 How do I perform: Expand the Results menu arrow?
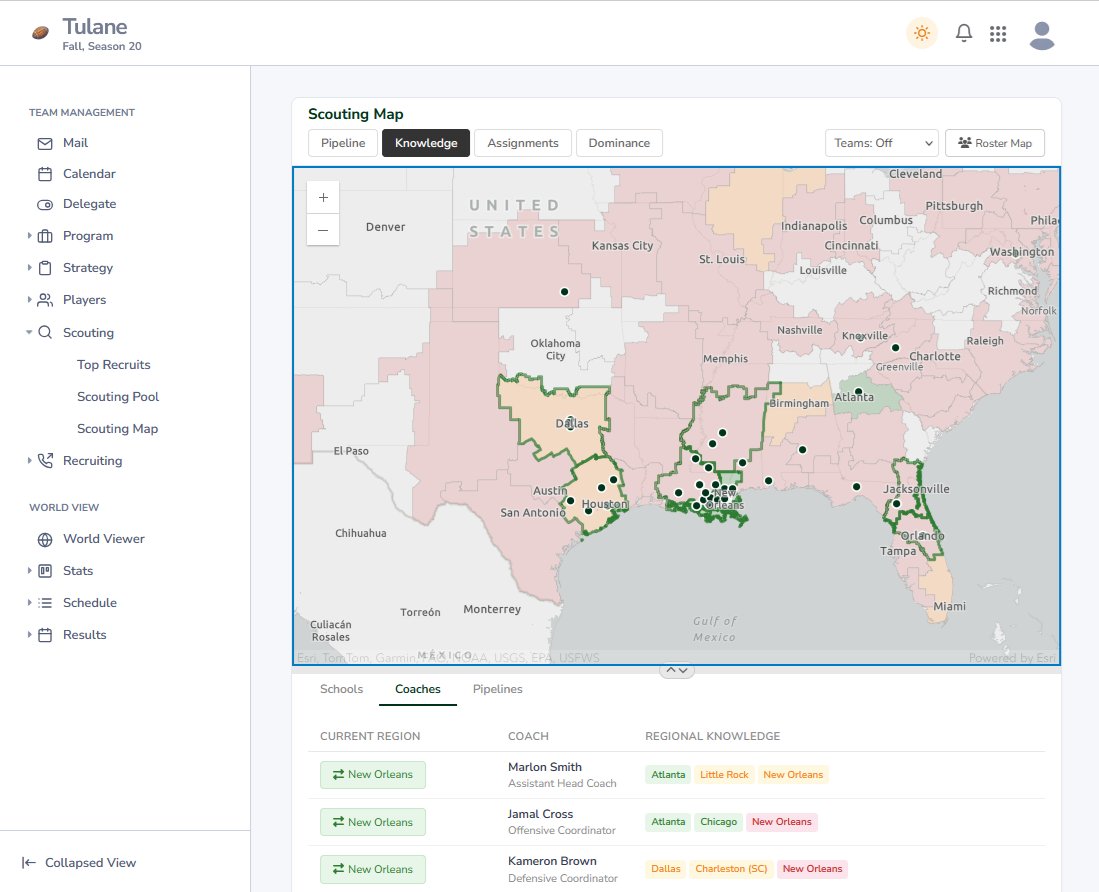pyautogui.click(x=29, y=634)
